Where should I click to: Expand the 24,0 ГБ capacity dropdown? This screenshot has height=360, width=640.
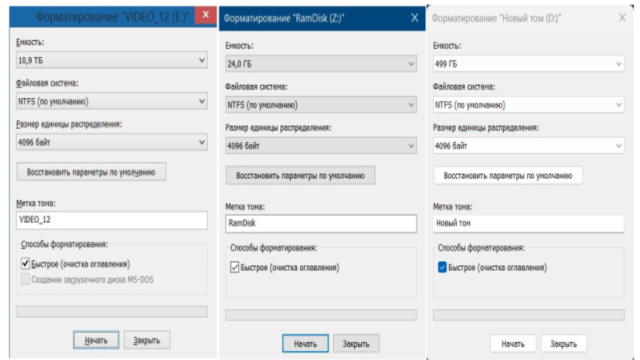pyautogui.click(x=321, y=64)
